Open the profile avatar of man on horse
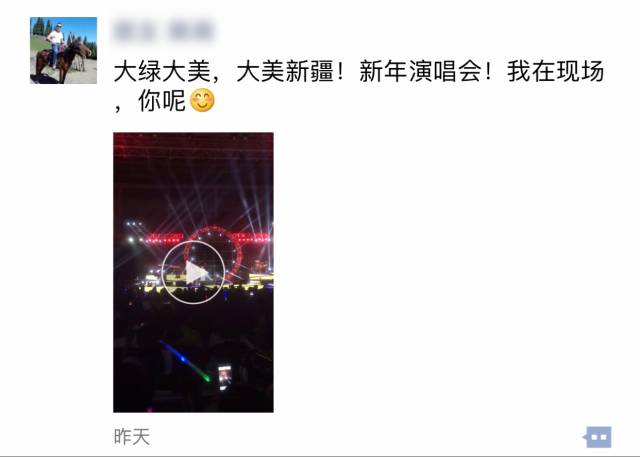 (x=63, y=50)
